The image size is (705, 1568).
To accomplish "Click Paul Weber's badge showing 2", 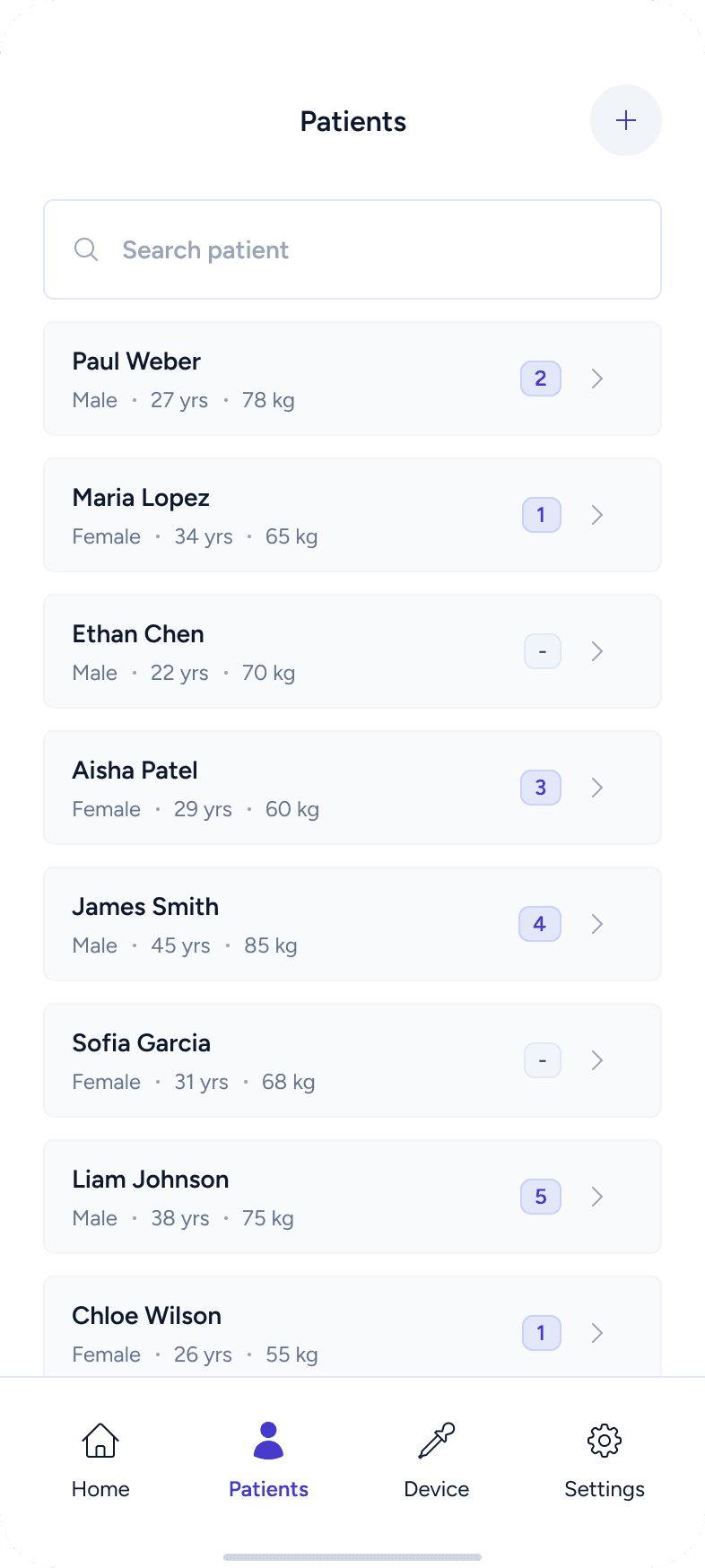I will (541, 379).
